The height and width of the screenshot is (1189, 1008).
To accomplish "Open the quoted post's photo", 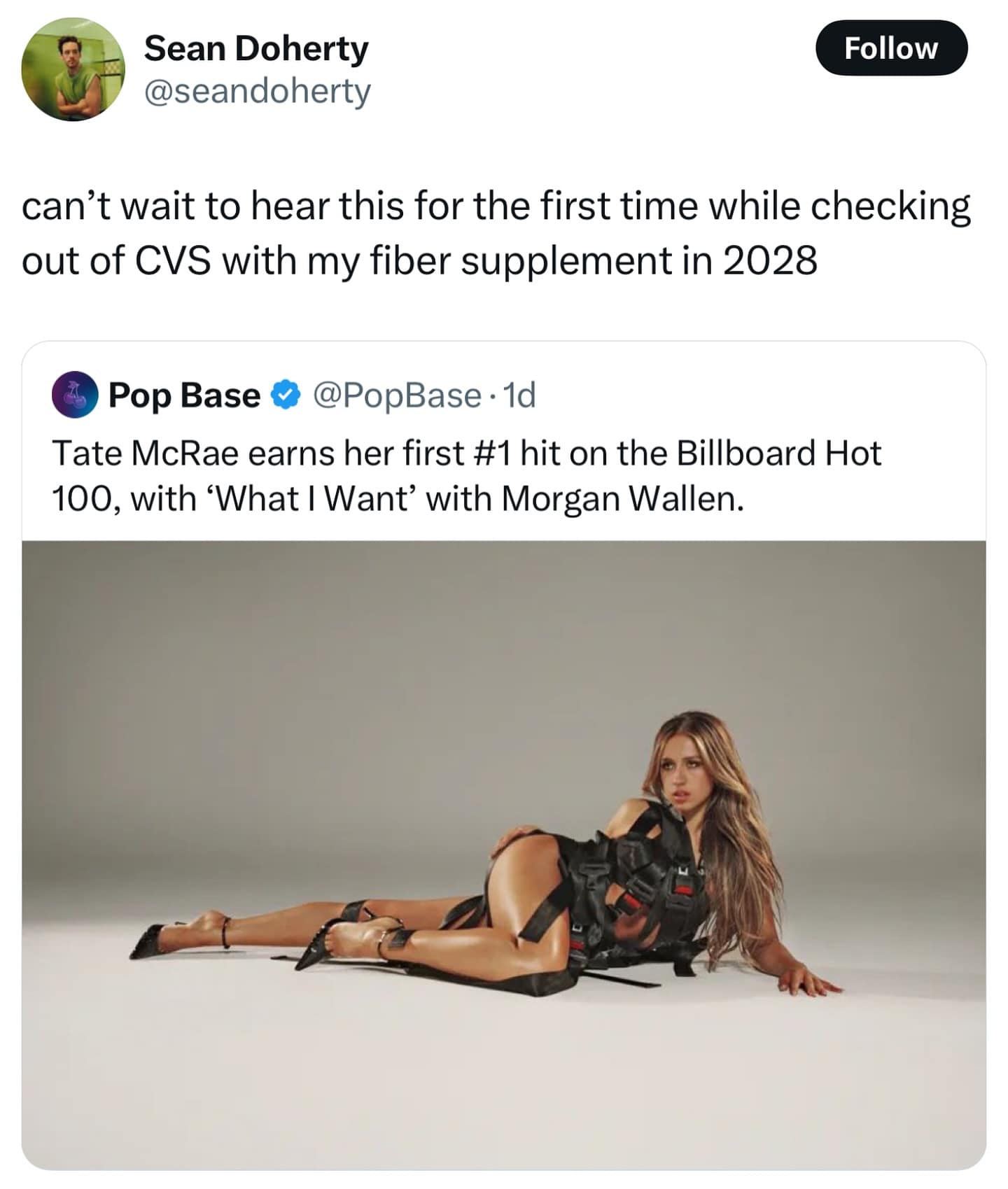I will 504,854.
